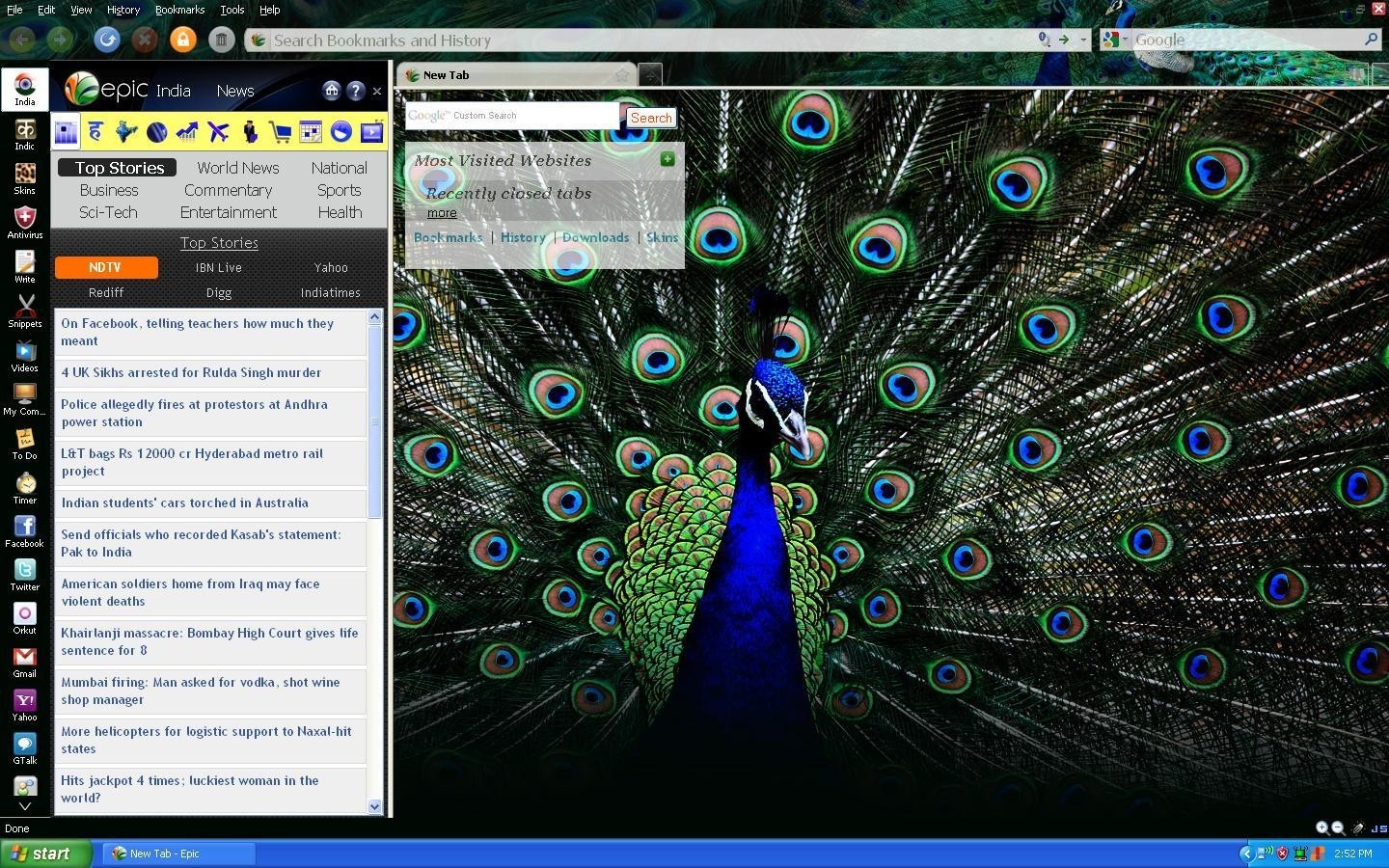Image resolution: width=1389 pixels, height=868 pixels.
Task: Launch the Antivirus sidebar tool
Action: (x=24, y=220)
